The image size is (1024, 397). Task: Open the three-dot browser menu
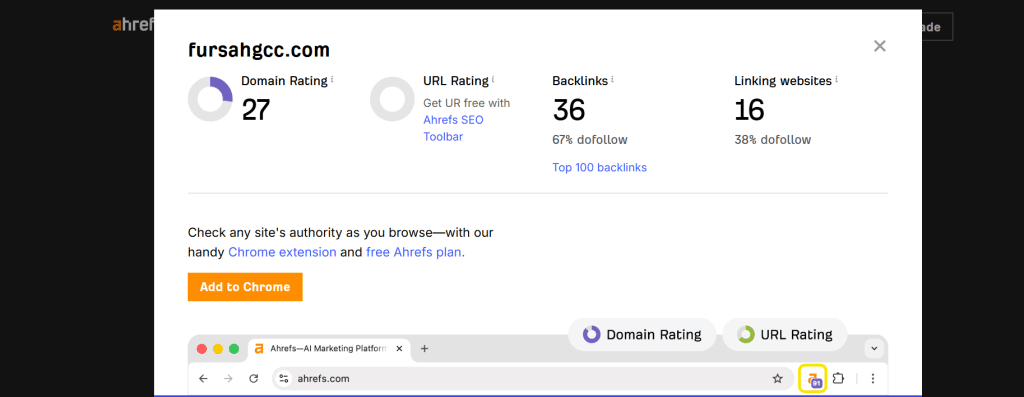pyautogui.click(x=873, y=378)
